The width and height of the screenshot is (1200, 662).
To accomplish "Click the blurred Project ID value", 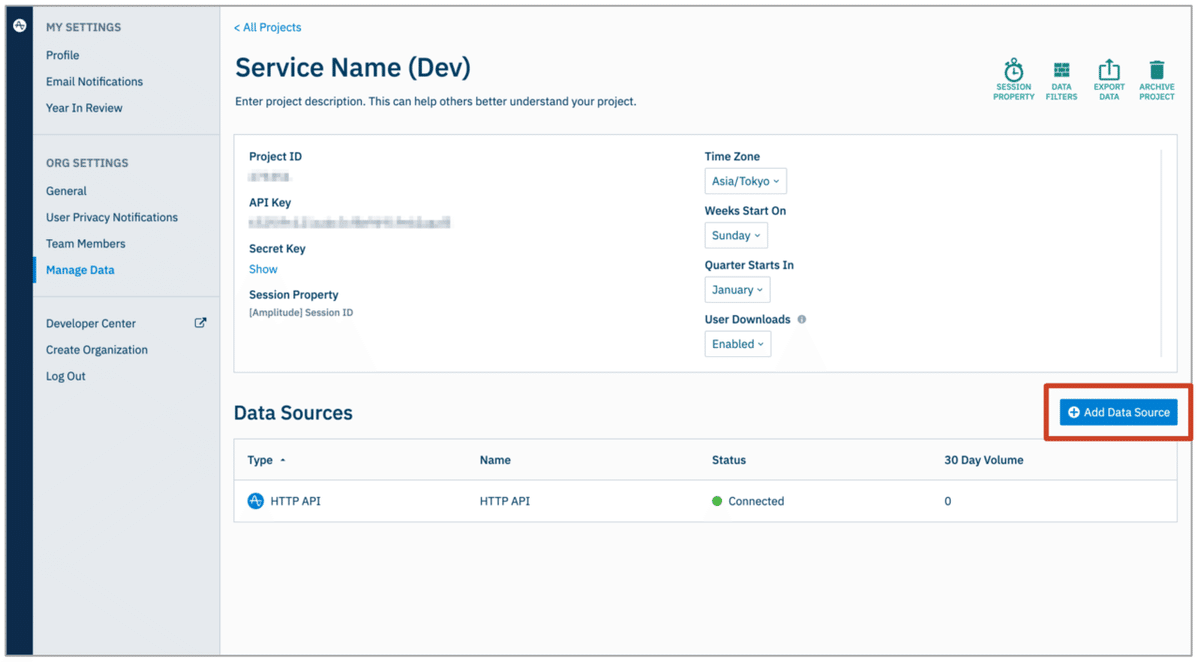I will (270, 177).
